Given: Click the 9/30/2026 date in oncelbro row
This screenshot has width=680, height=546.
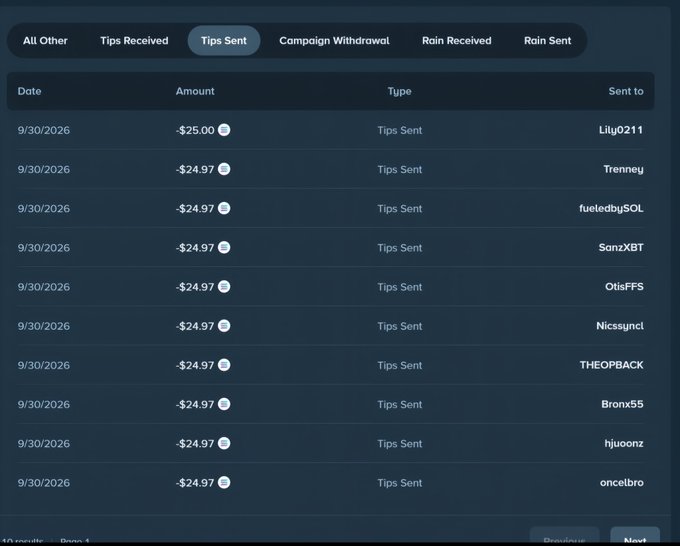Looking at the screenshot, I should tap(44, 483).
